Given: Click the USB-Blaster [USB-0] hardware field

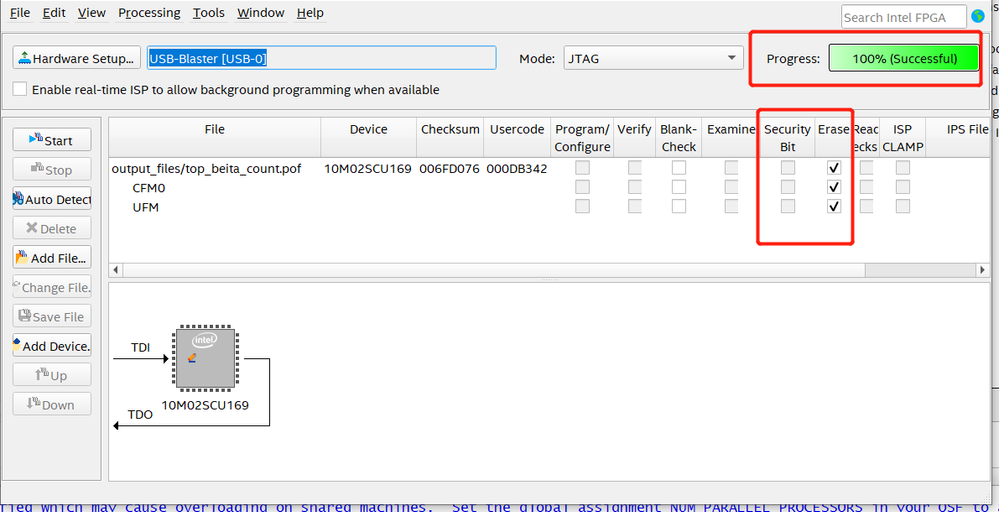Looking at the screenshot, I should [x=321, y=59].
